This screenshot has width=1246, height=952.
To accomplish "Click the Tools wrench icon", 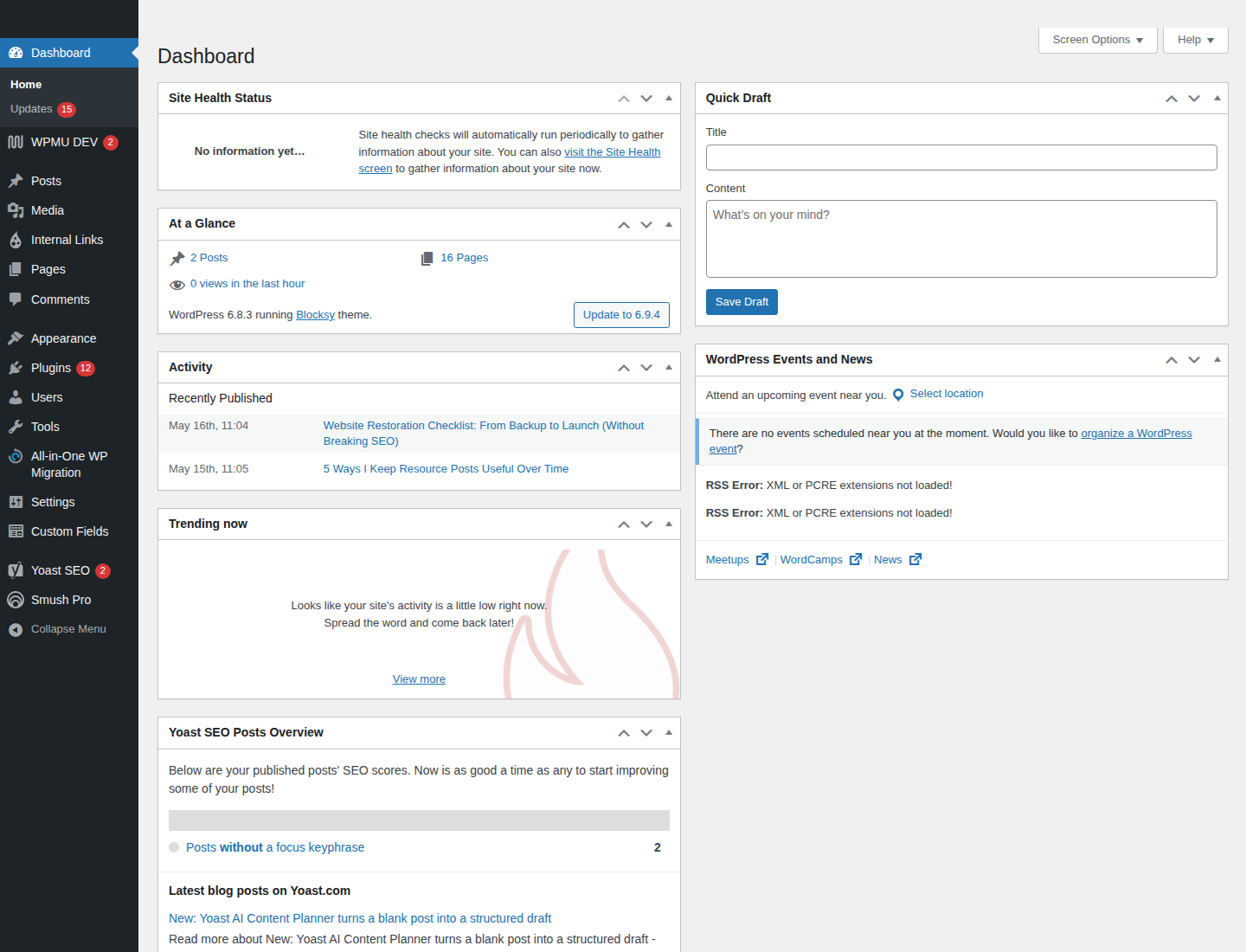I will pos(16,427).
